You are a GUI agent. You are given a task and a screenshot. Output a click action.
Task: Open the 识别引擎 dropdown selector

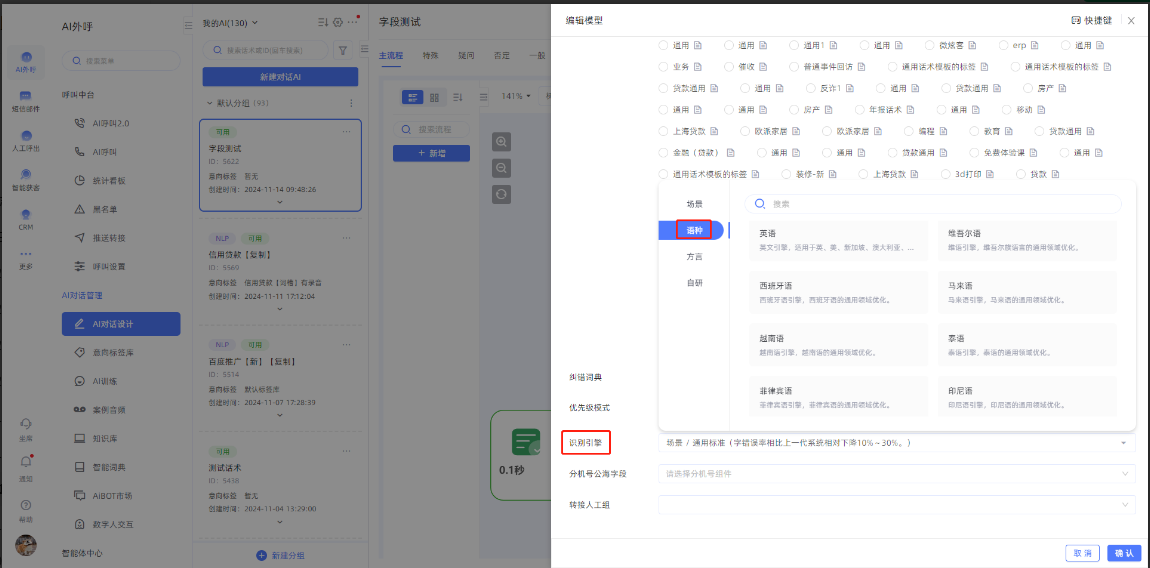tap(896, 443)
